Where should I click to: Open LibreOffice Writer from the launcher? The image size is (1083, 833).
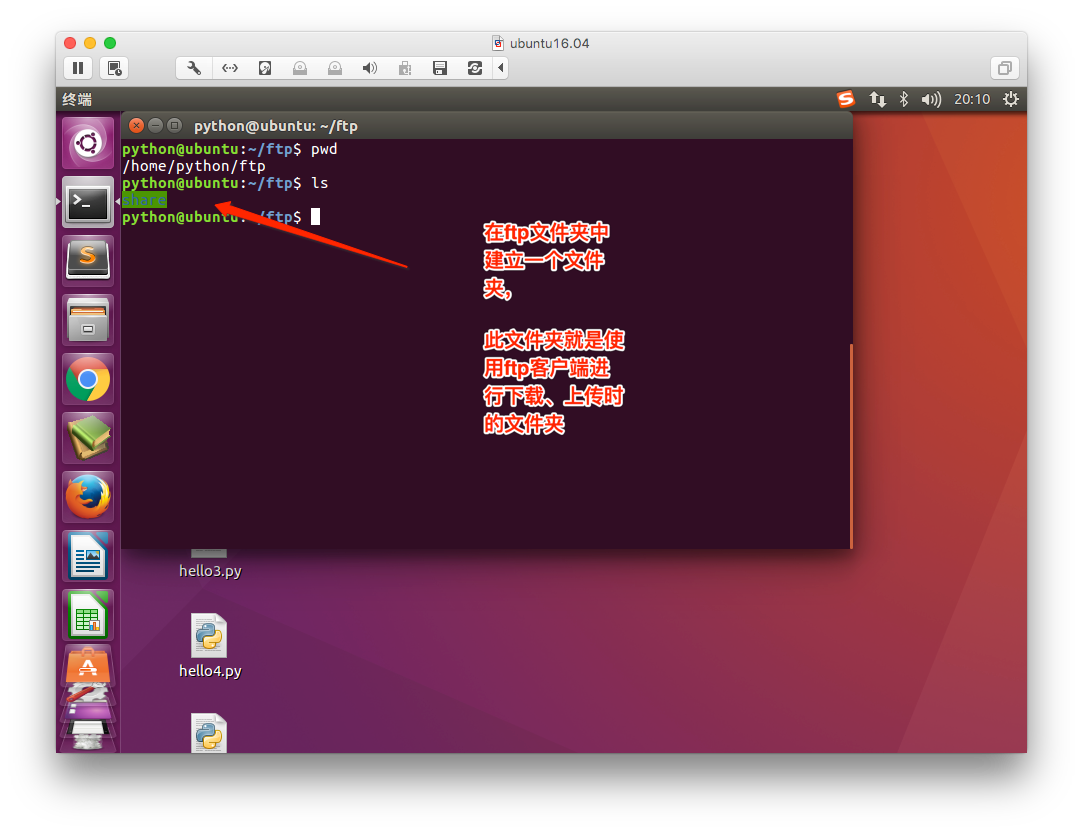(x=88, y=556)
